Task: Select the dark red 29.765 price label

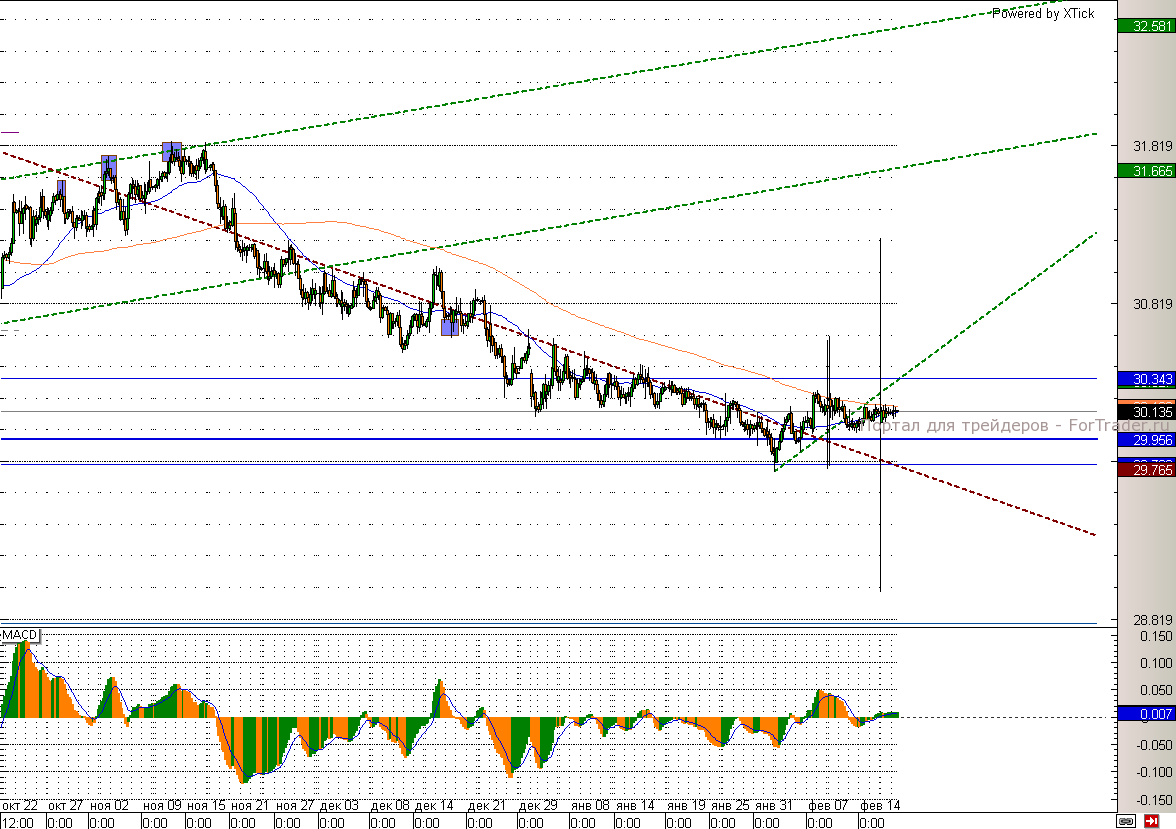Action: [1146, 469]
